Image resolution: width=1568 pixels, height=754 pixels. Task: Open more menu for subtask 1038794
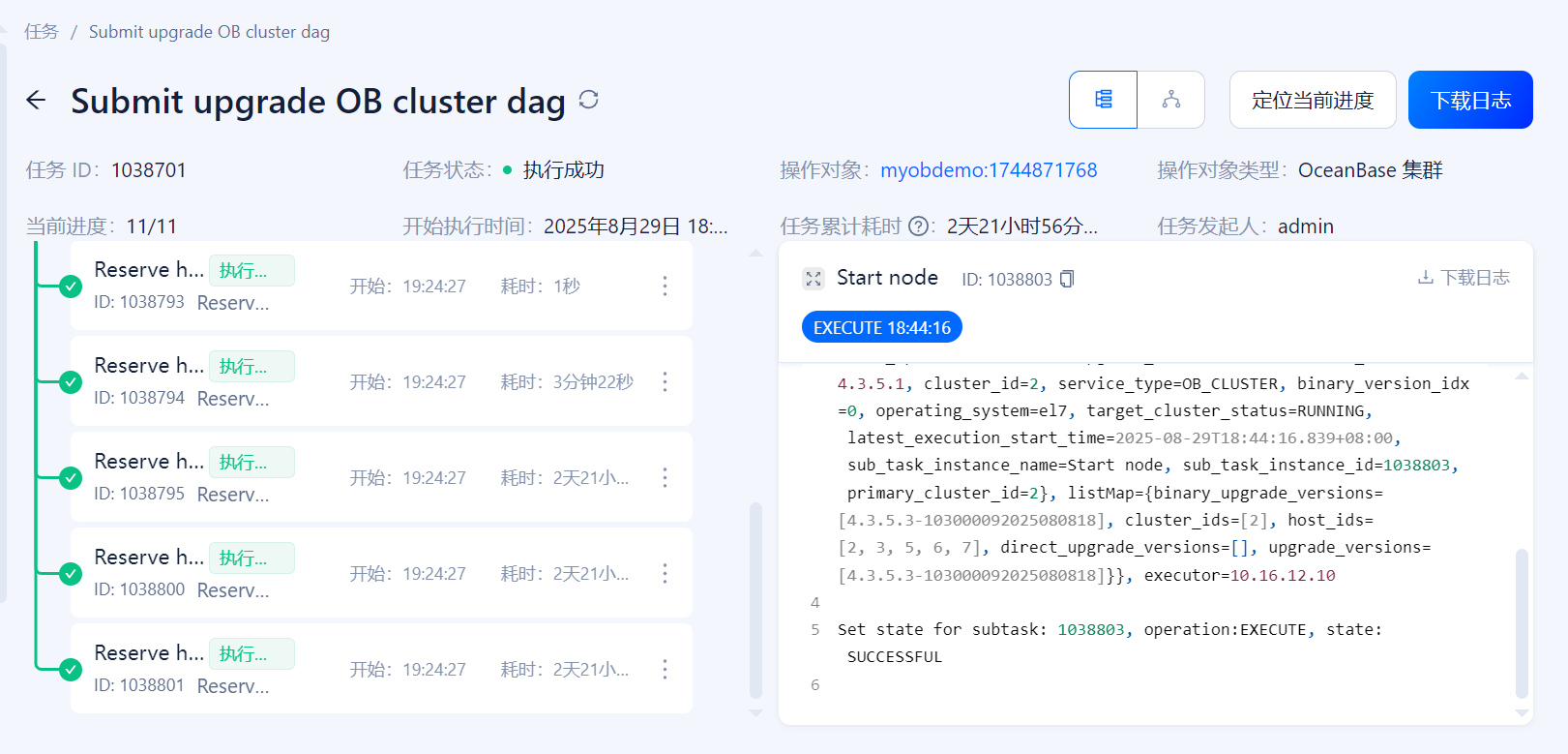tap(665, 381)
